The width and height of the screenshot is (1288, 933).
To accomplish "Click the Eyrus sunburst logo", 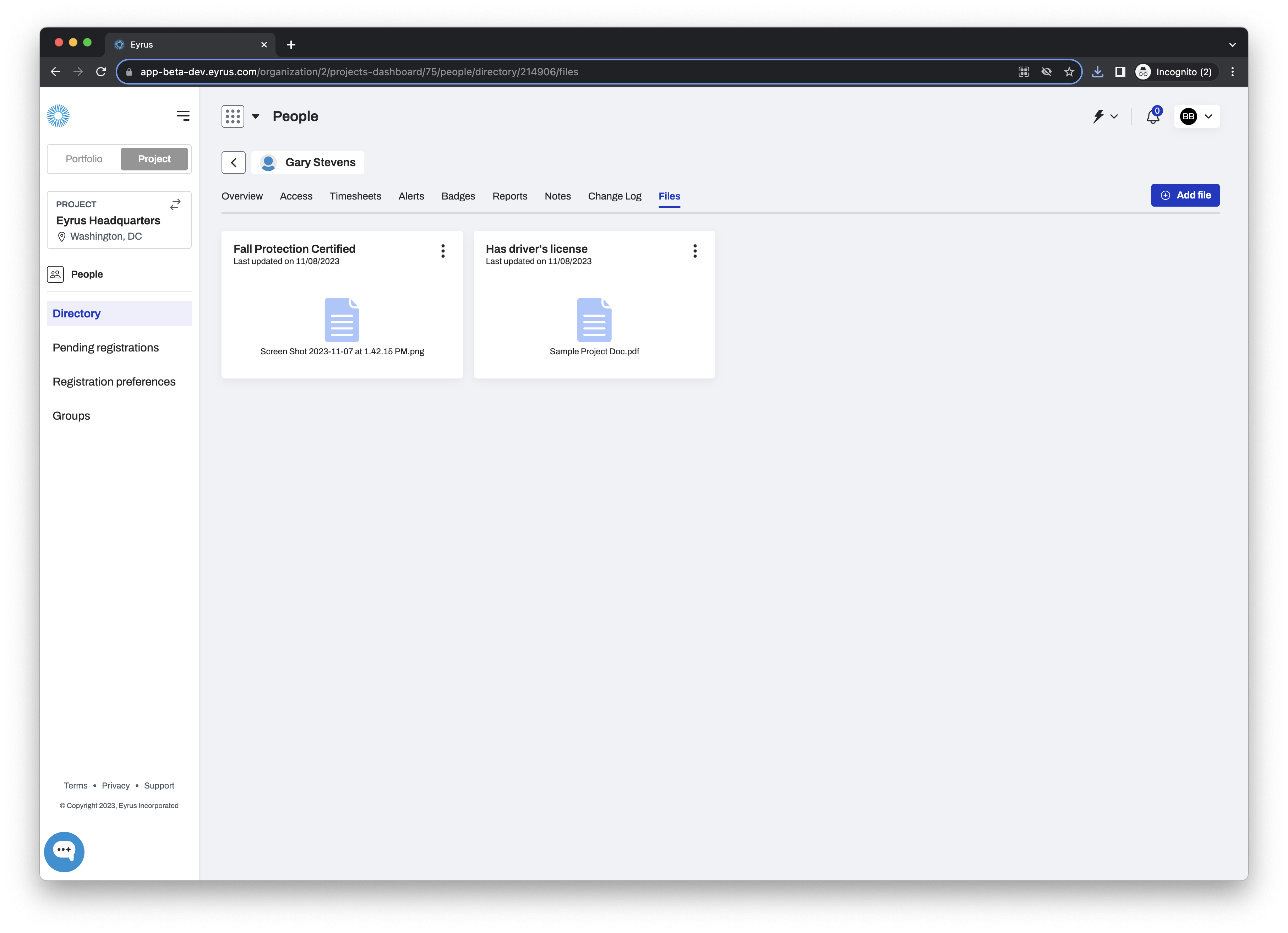I will click(x=58, y=116).
